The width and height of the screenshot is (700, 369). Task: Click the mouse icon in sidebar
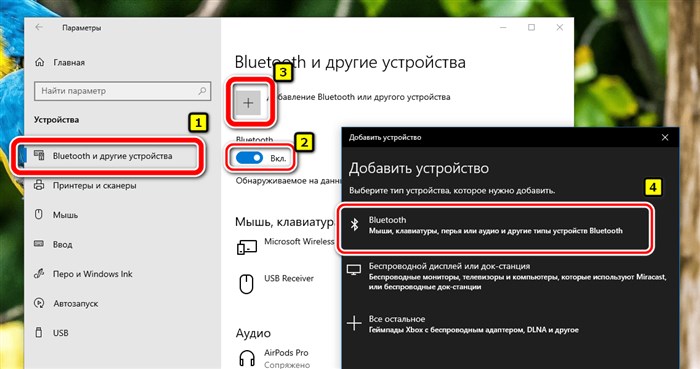click(39, 214)
